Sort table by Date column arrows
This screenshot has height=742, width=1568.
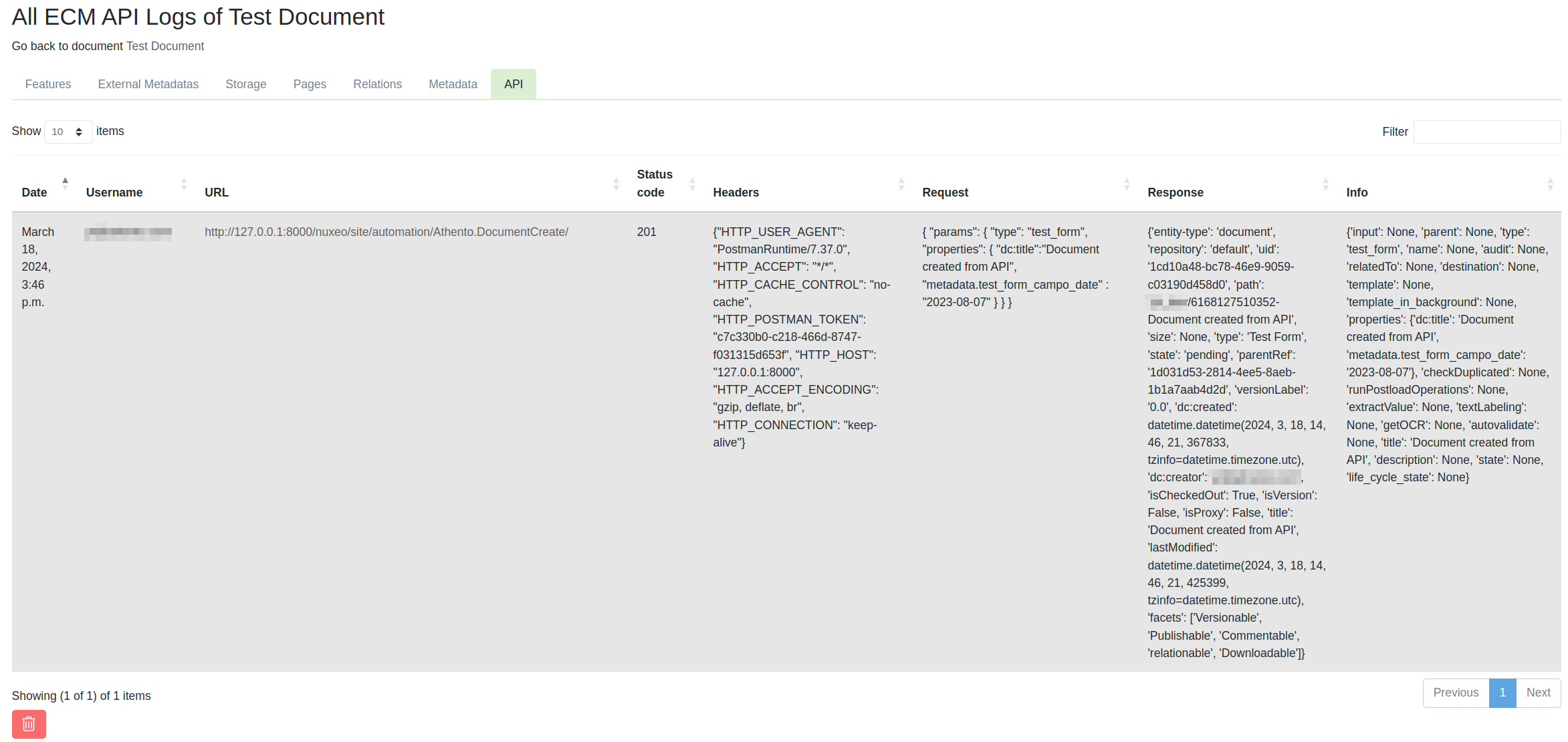[65, 184]
